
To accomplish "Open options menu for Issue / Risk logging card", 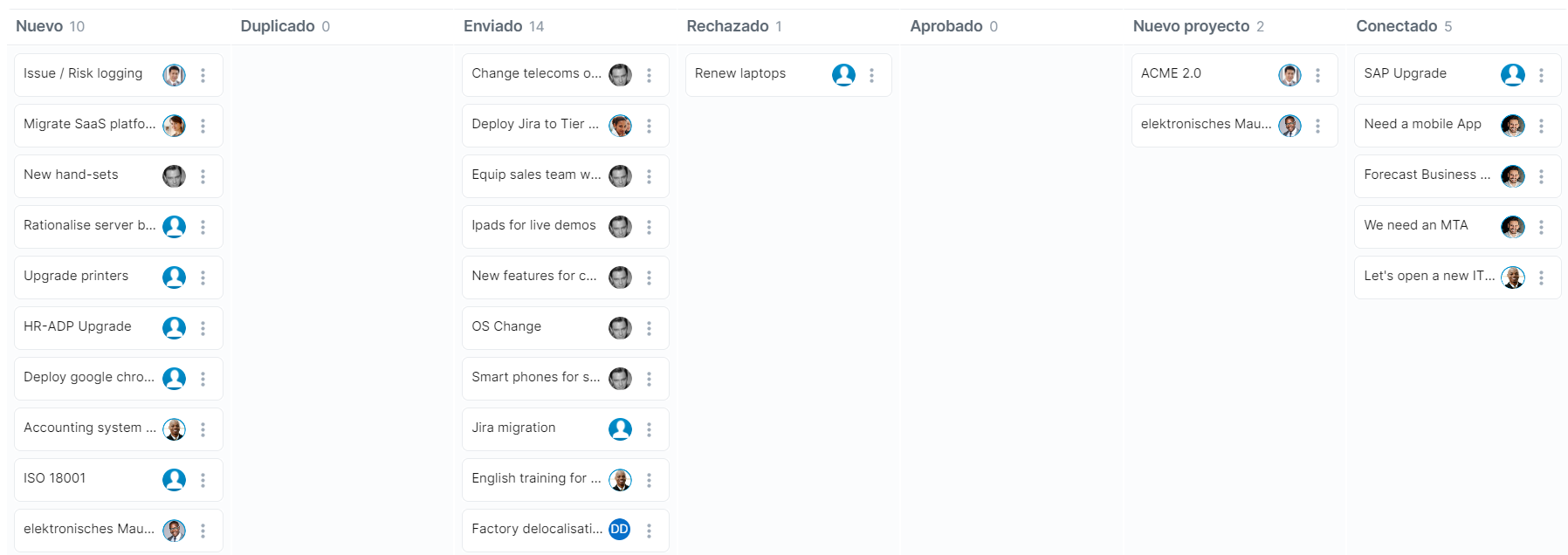I will [x=203, y=75].
